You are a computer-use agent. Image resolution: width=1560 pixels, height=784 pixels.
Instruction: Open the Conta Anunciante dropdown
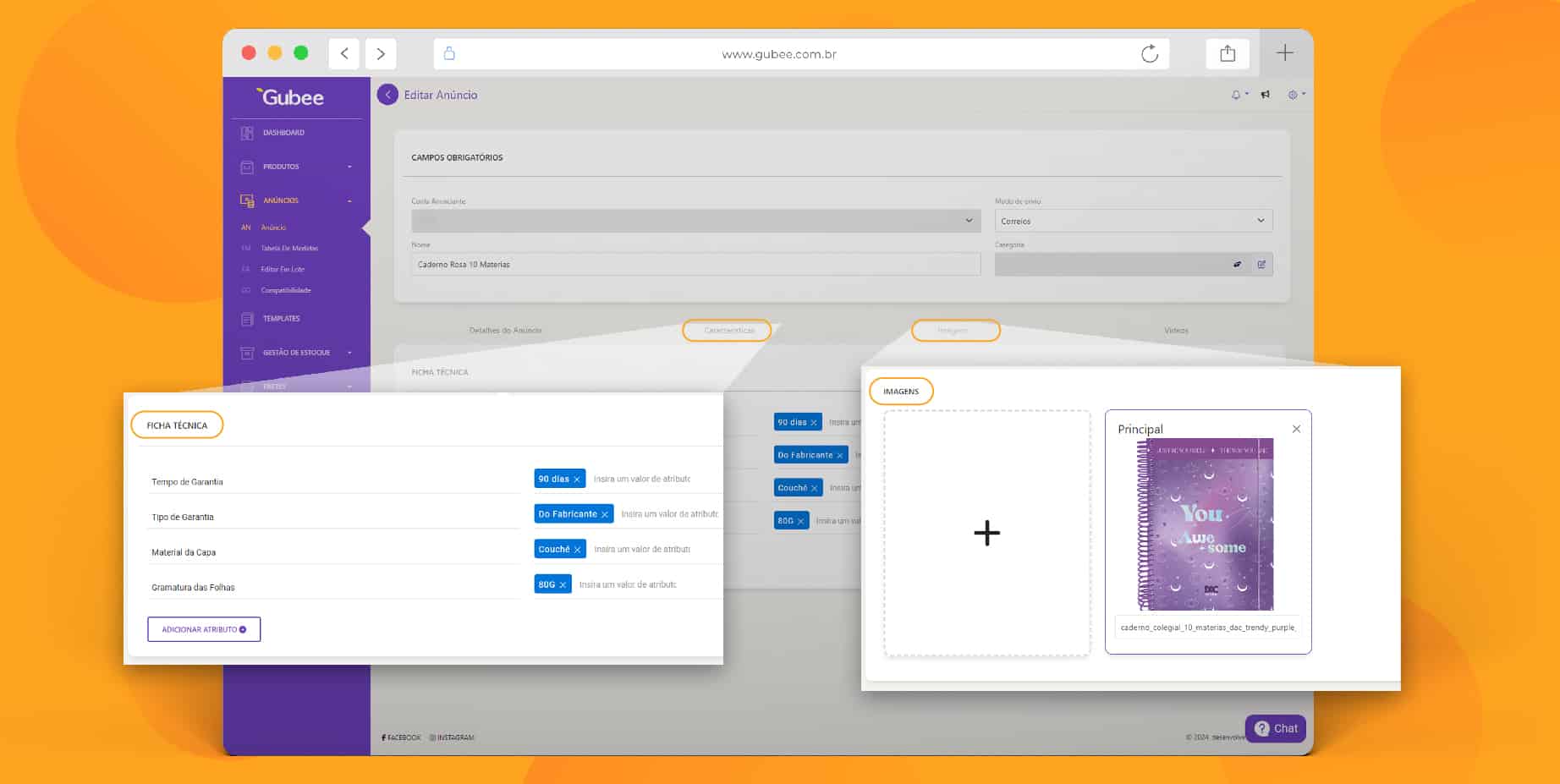pyautogui.click(x=696, y=221)
